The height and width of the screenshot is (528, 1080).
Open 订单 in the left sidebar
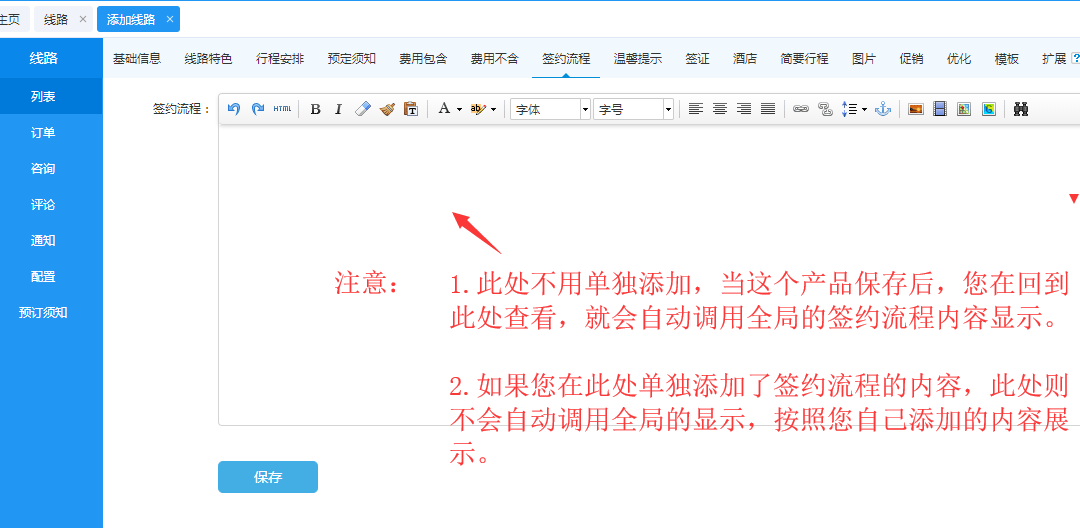point(43,133)
